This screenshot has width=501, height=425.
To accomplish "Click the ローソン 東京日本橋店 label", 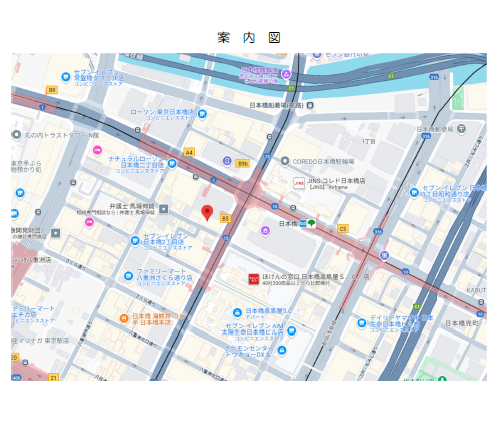I will (x=162, y=114).
